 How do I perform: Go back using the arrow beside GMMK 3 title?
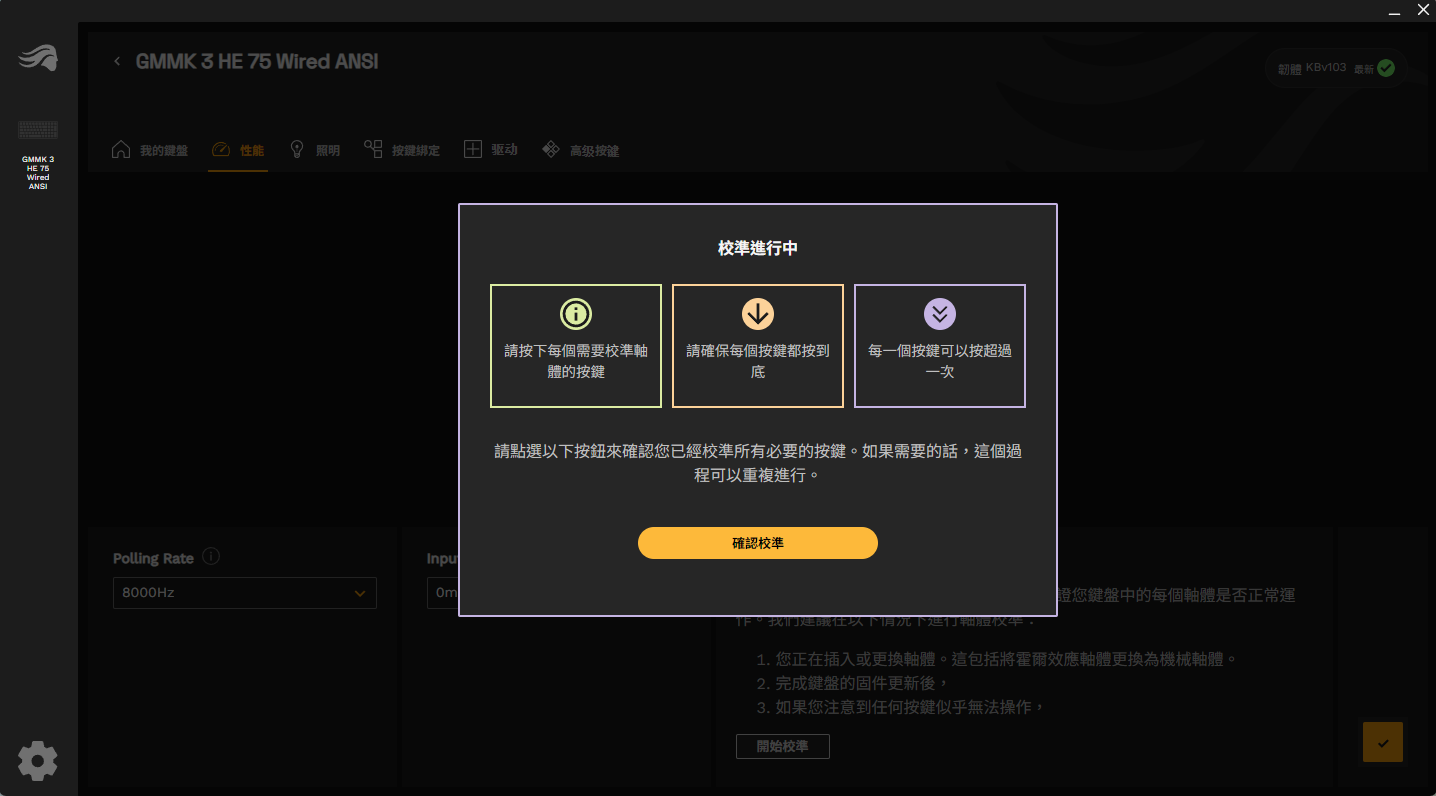point(117,62)
